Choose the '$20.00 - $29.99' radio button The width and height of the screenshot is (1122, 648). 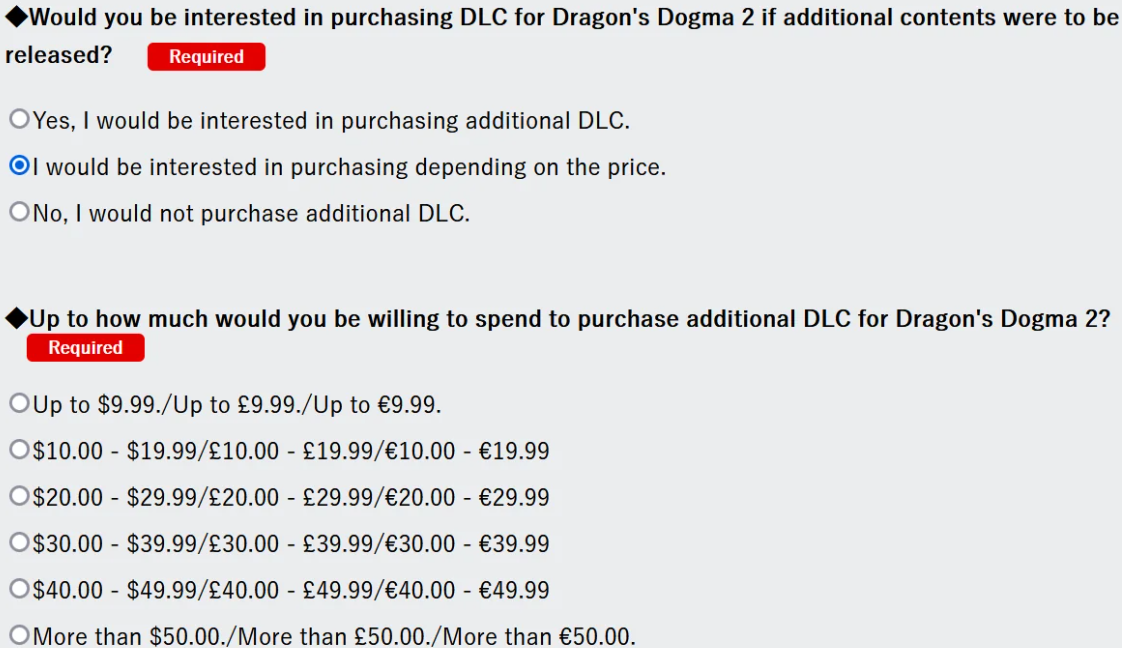19,496
